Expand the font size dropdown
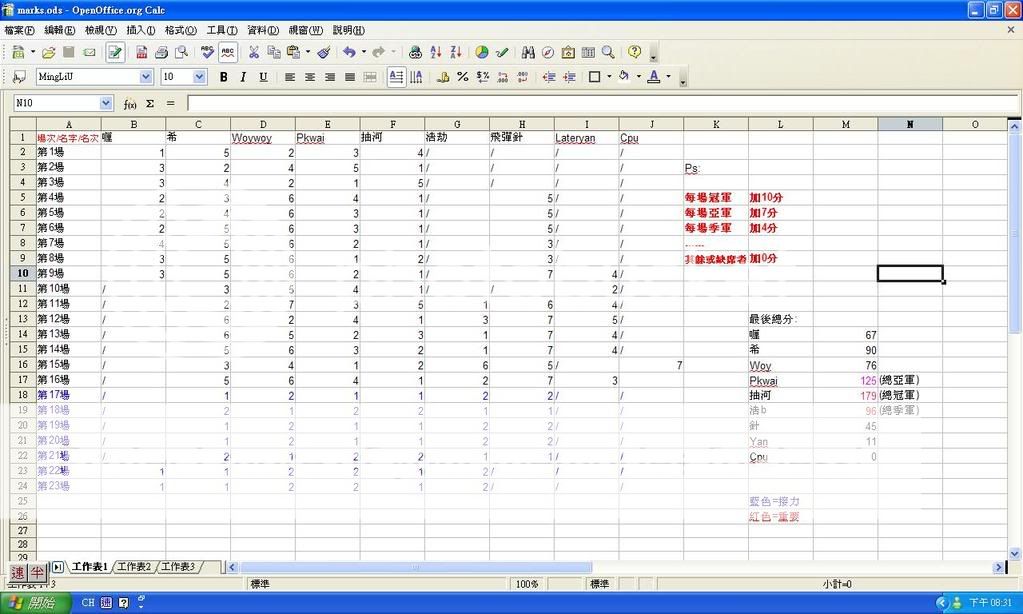Viewport: 1023px width, 614px height. pos(200,77)
